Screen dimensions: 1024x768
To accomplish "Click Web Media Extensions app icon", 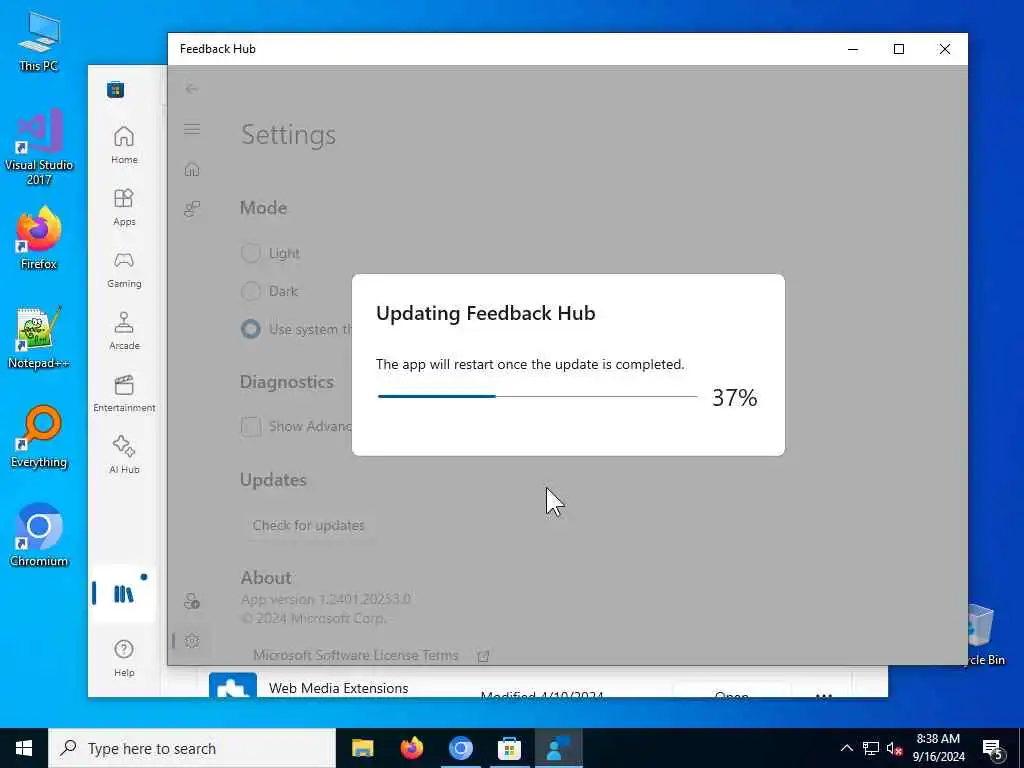I will click(232, 686).
